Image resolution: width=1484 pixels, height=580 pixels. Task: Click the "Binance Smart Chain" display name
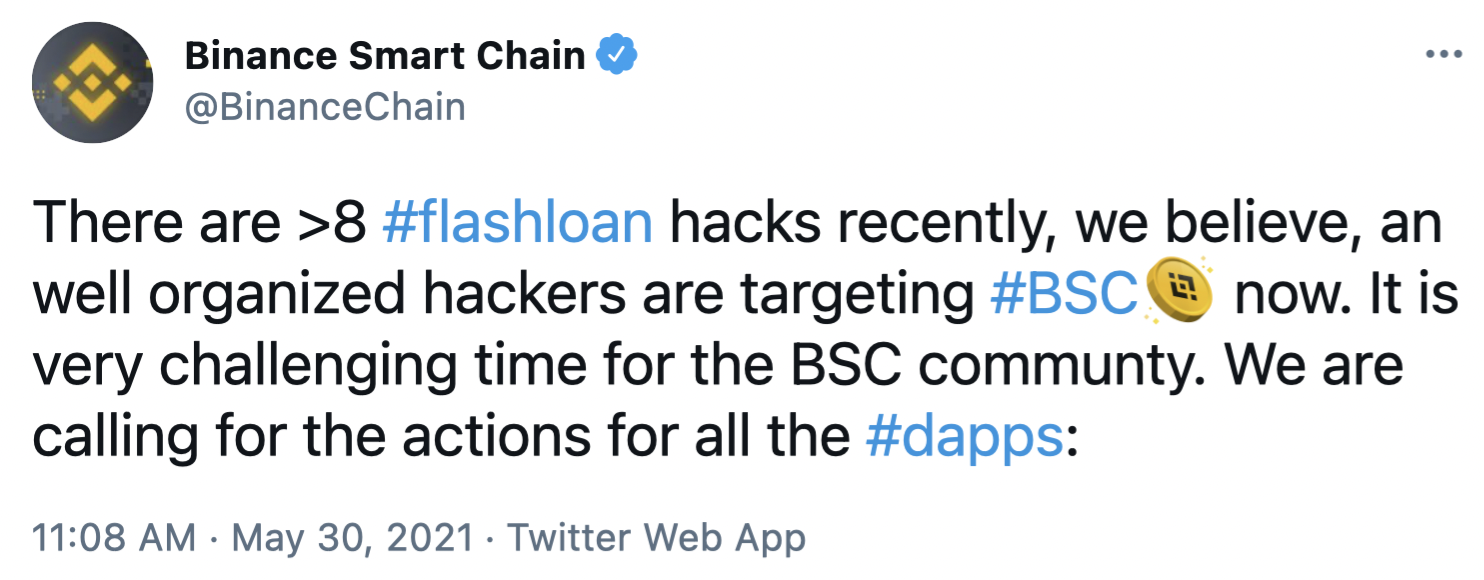click(x=385, y=56)
